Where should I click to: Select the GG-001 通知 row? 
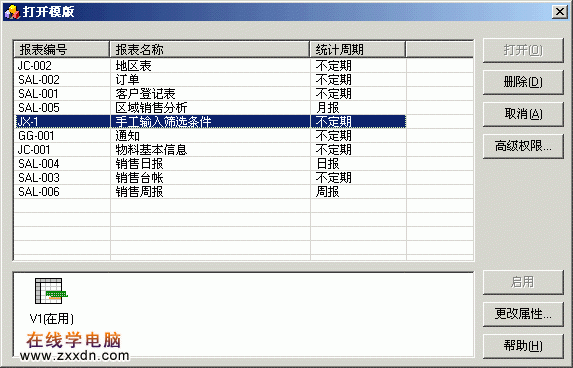point(210,136)
